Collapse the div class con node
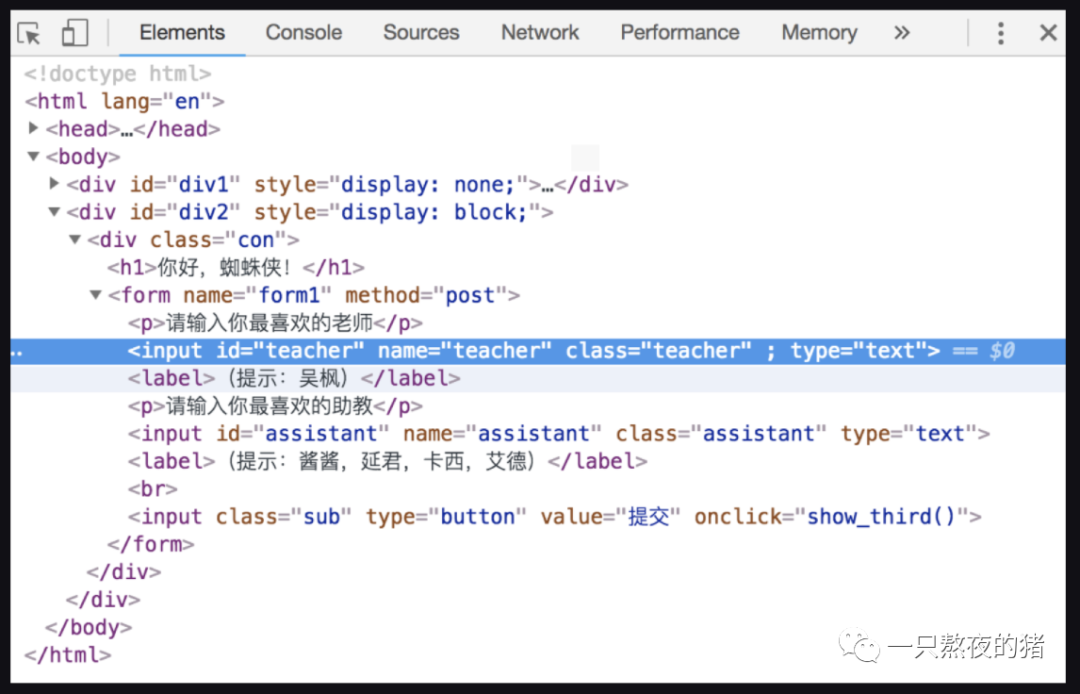This screenshot has width=1080, height=694. click(74, 239)
